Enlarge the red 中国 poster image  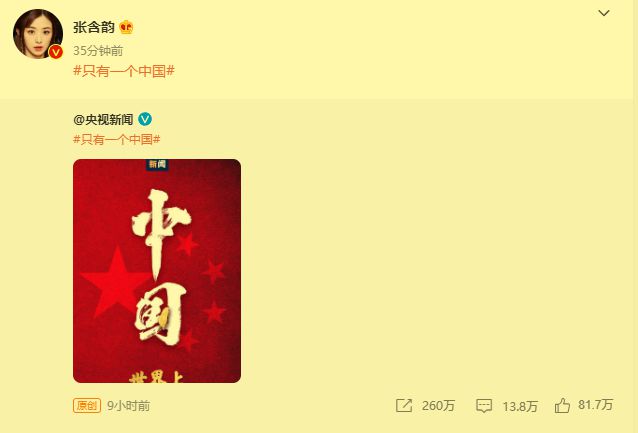(157, 271)
